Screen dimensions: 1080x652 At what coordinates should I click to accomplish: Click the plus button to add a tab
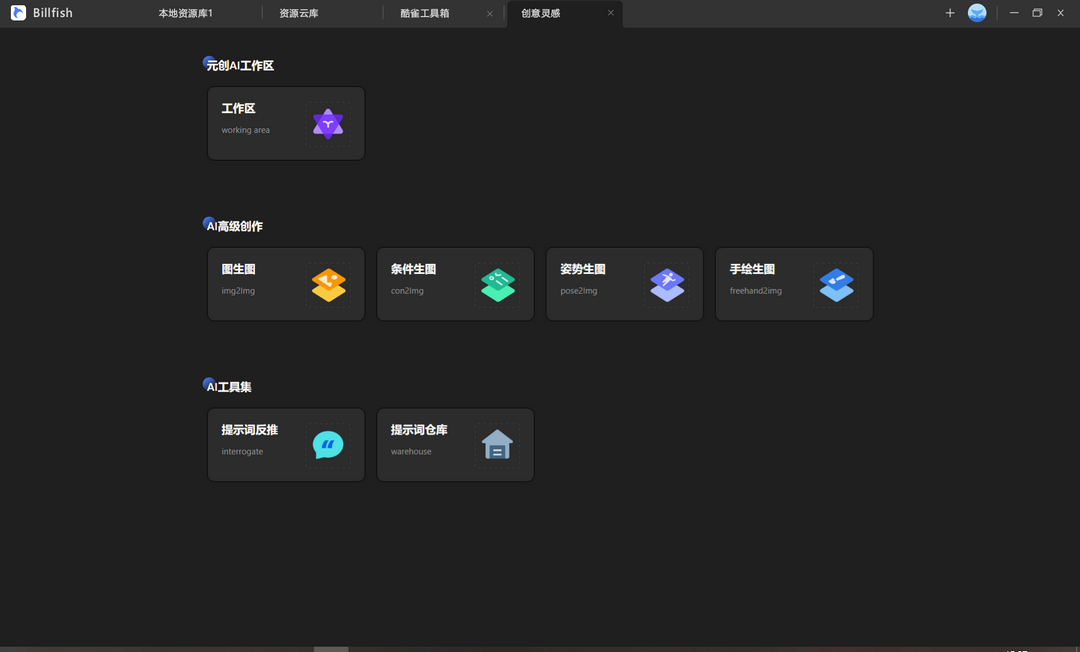coord(949,13)
